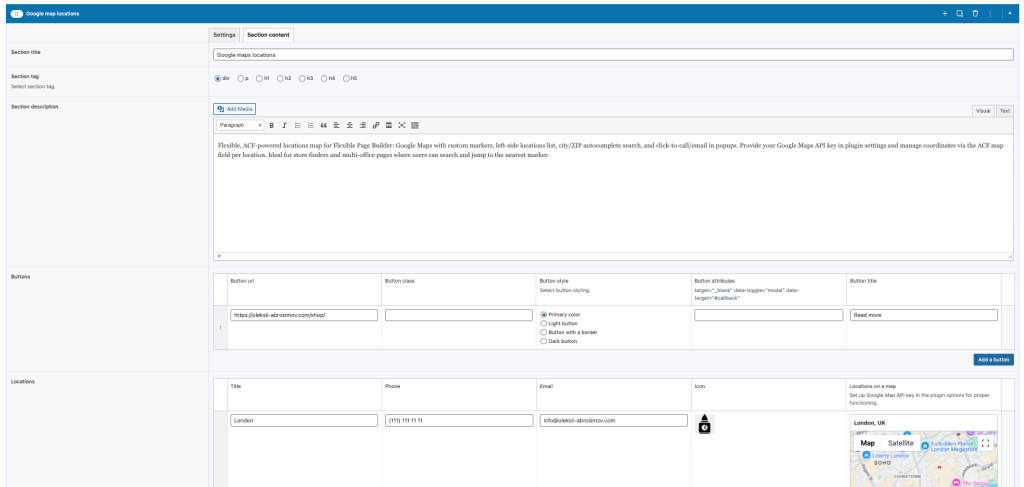Click the empty Button class field
Screen dimensions: 1024x487
point(459,315)
